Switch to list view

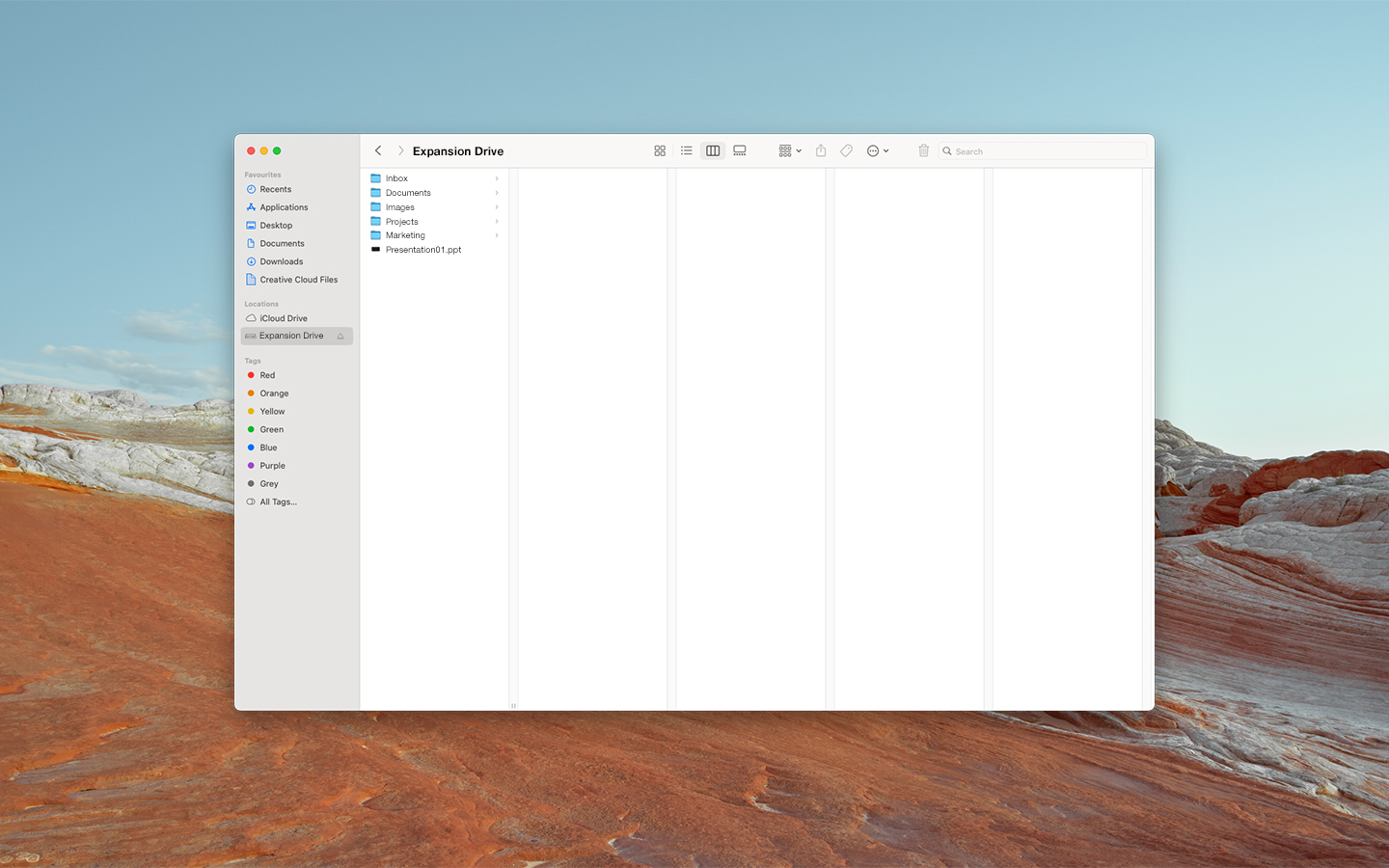coord(686,151)
